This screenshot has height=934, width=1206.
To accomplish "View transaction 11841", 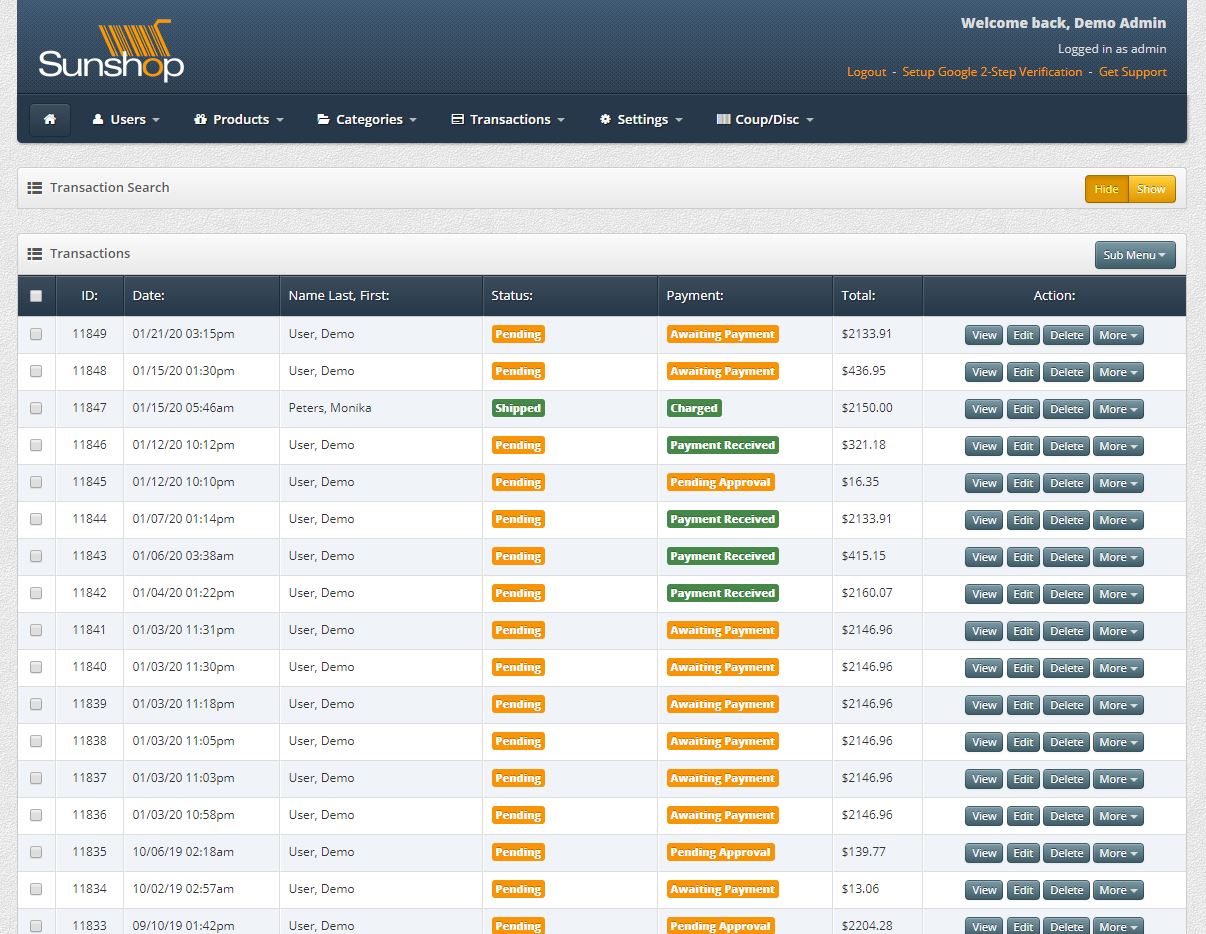I will coord(984,631).
